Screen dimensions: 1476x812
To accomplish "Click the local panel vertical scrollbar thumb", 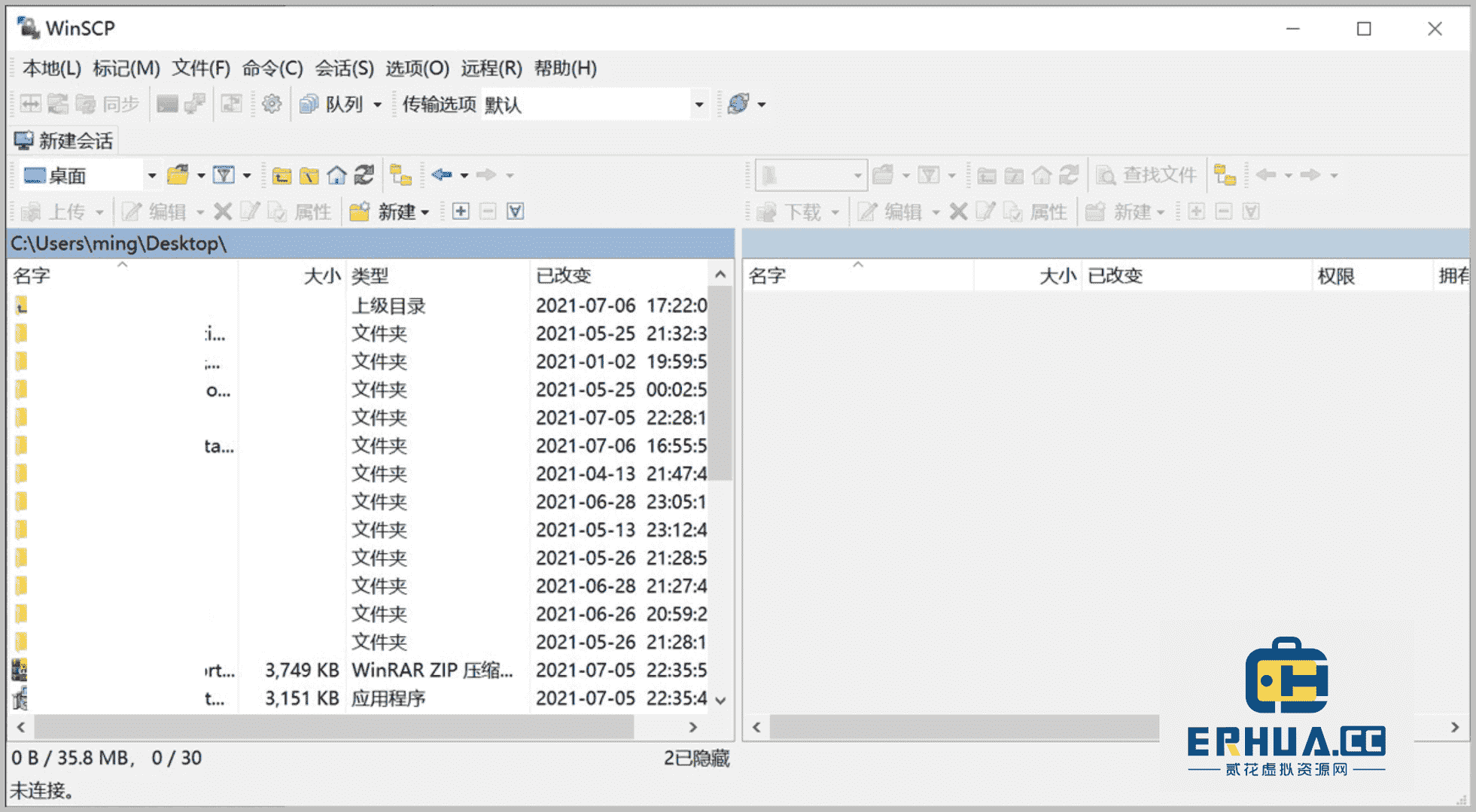I will [720, 384].
